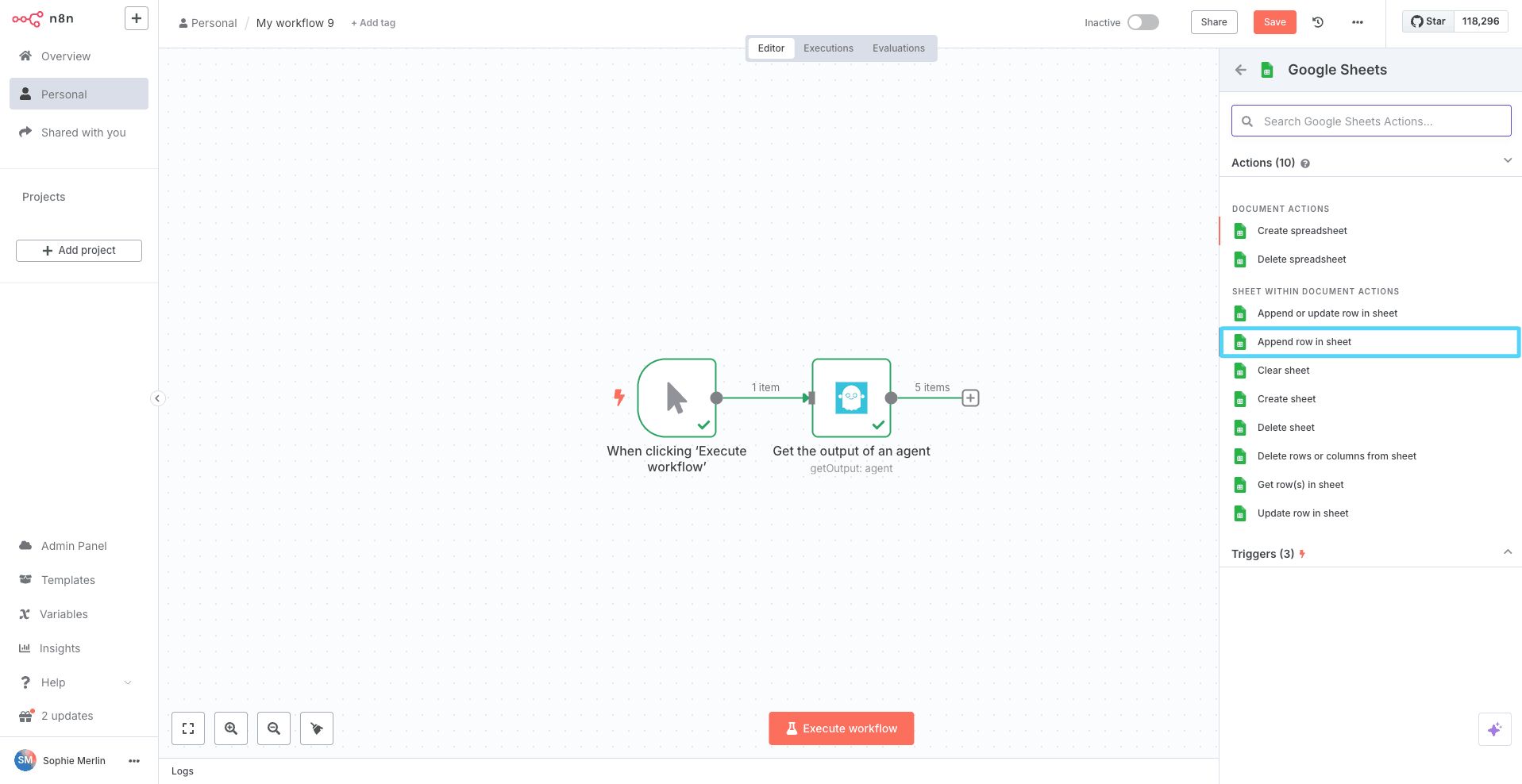Click Add tag next to the workflow name

[x=373, y=23]
